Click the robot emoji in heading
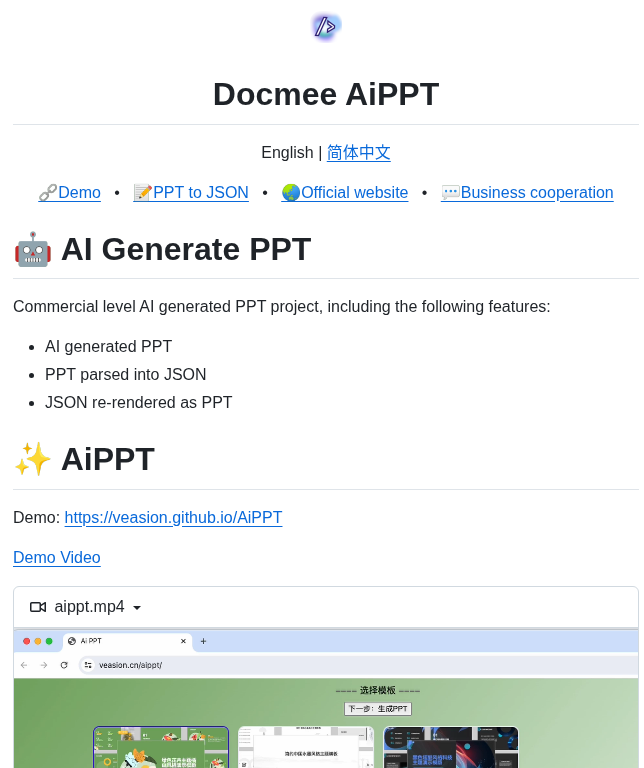Image resolution: width=644 pixels, height=768 pixels. pyautogui.click(x=33, y=249)
